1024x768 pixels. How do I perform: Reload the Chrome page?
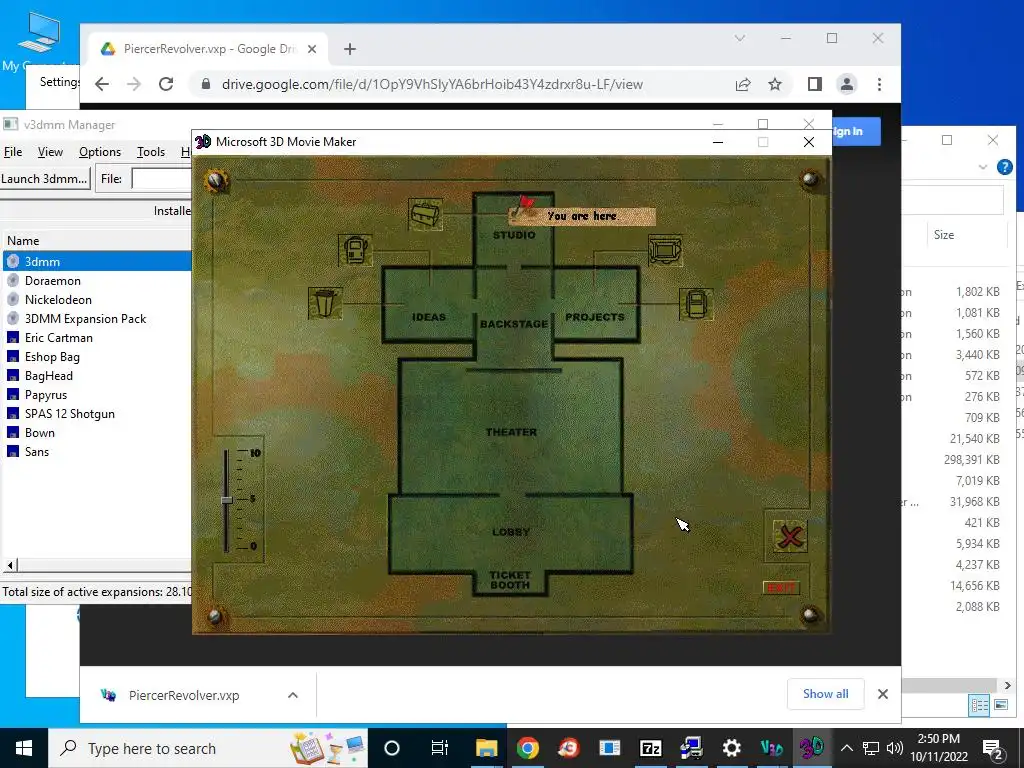[166, 84]
